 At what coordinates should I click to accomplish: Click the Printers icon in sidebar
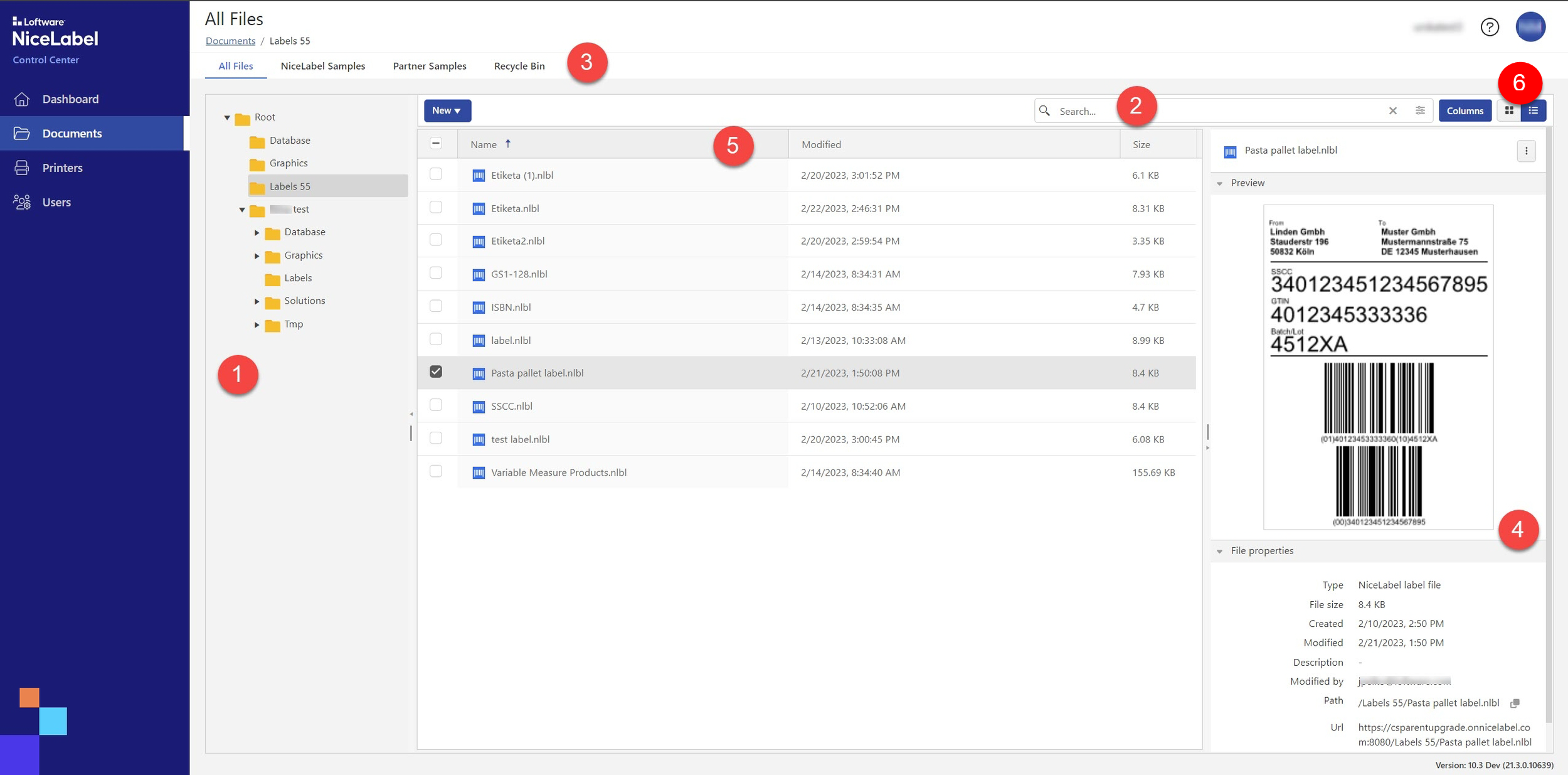pos(22,168)
